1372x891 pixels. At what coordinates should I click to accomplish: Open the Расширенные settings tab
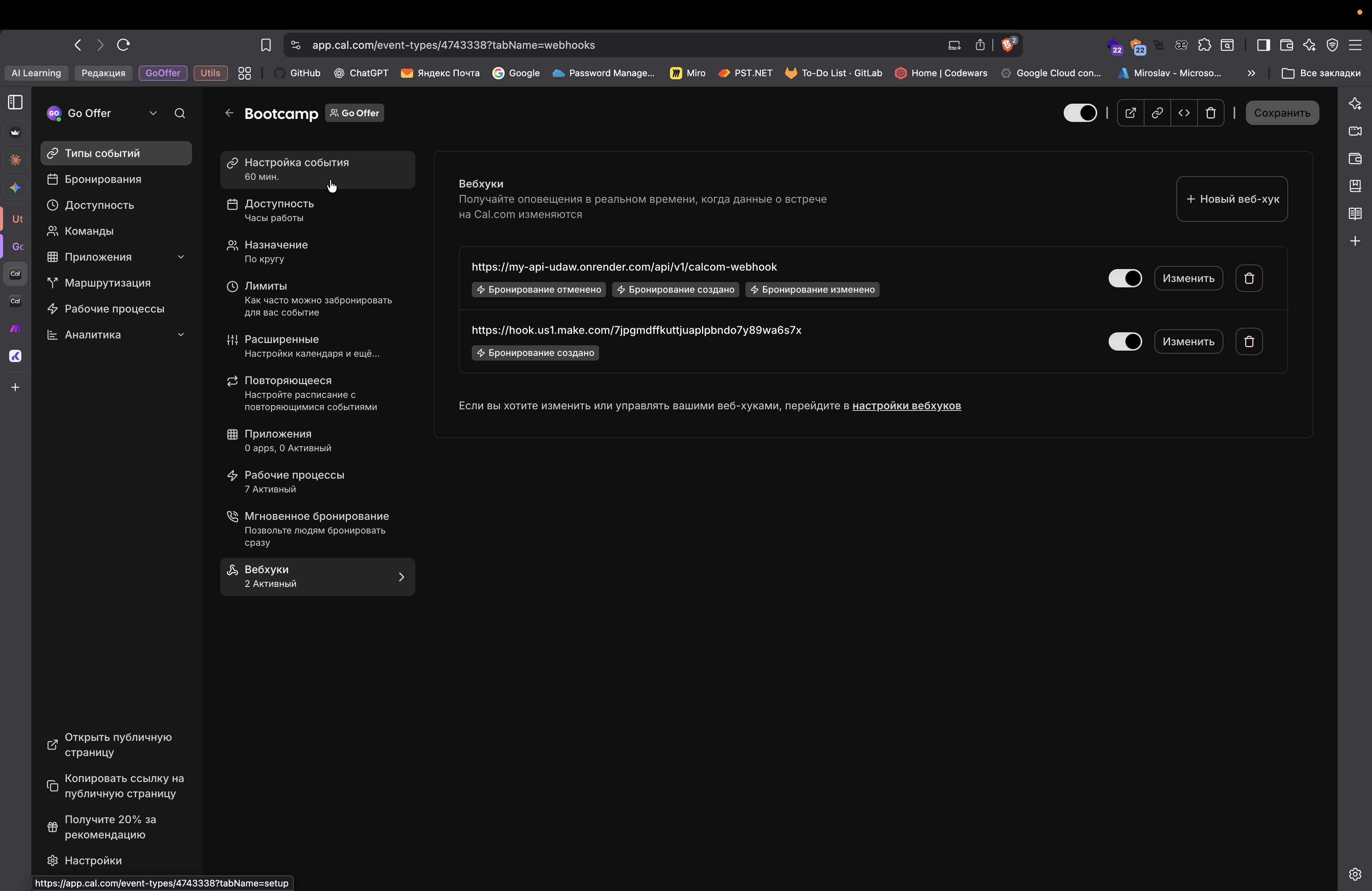[x=317, y=346]
